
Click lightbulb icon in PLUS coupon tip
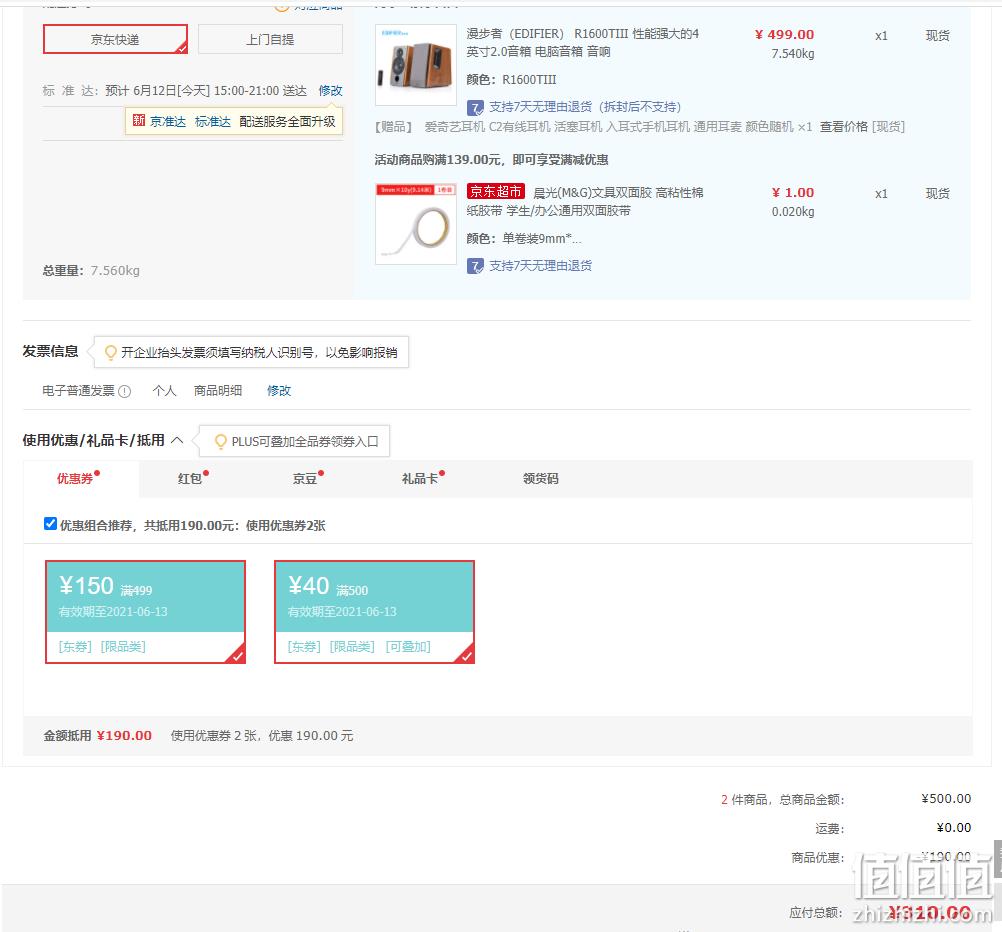(221, 442)
